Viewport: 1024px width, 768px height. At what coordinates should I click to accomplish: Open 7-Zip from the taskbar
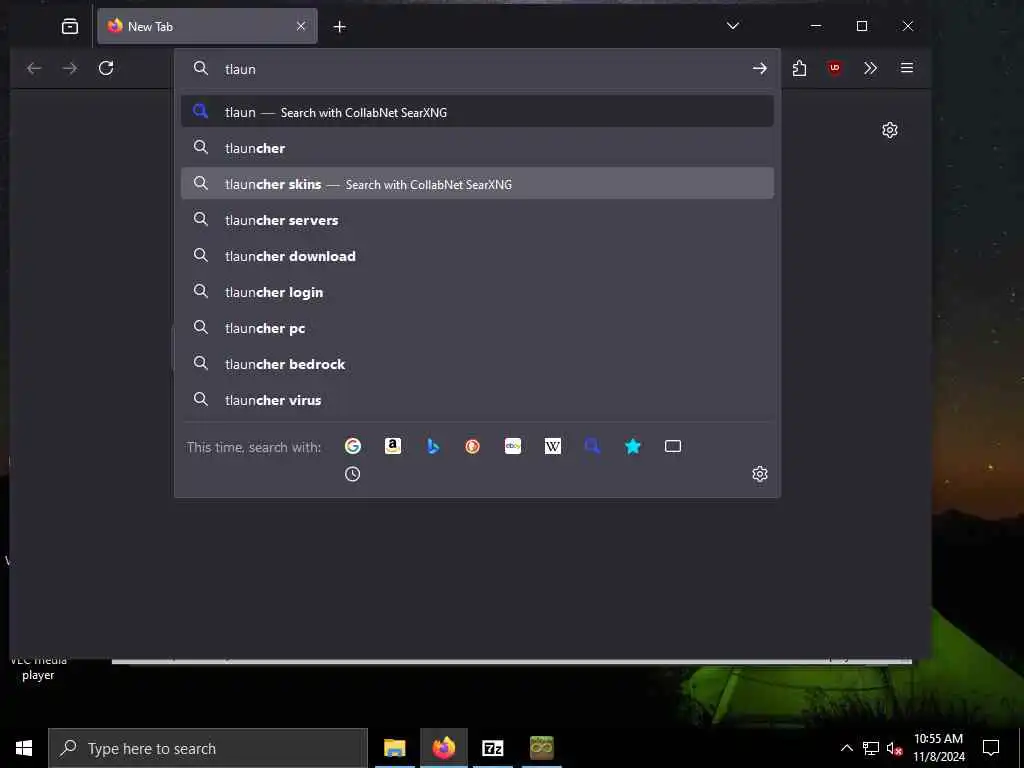[x=492, y=748]
